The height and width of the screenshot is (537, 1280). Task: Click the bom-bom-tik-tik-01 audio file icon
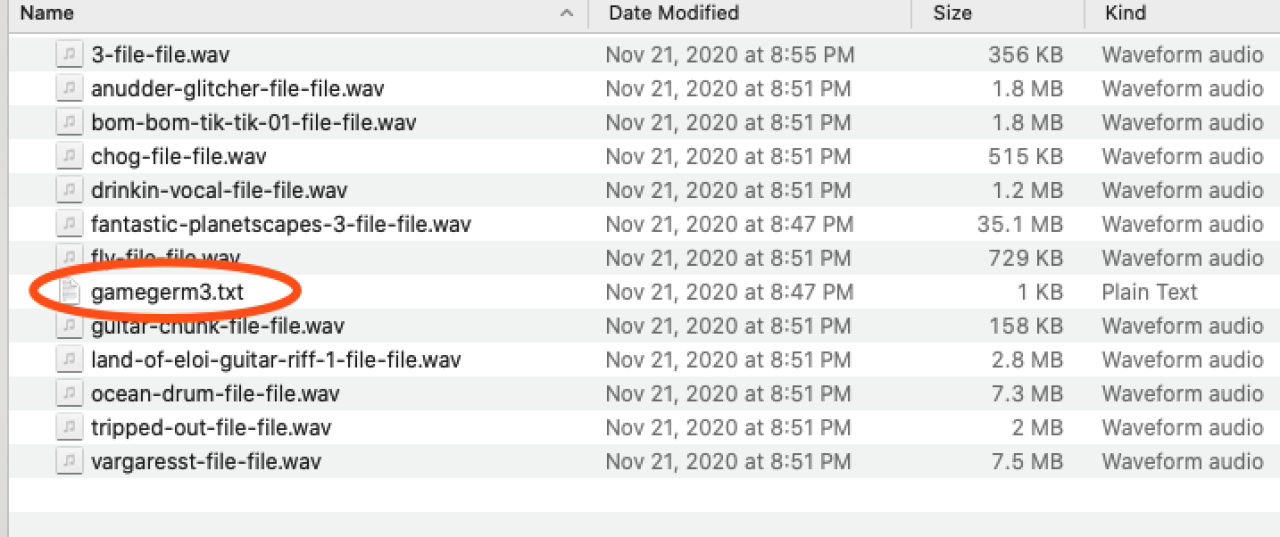point(68,122)
